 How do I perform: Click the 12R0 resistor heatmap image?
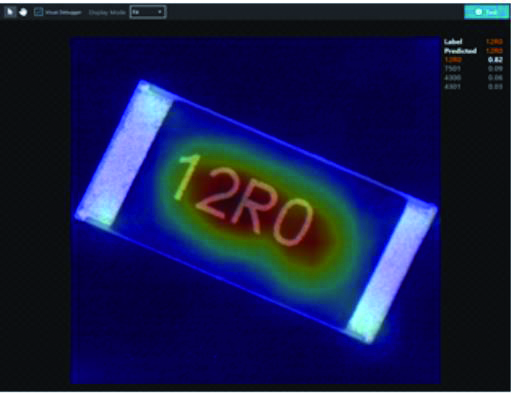point(255,210)
